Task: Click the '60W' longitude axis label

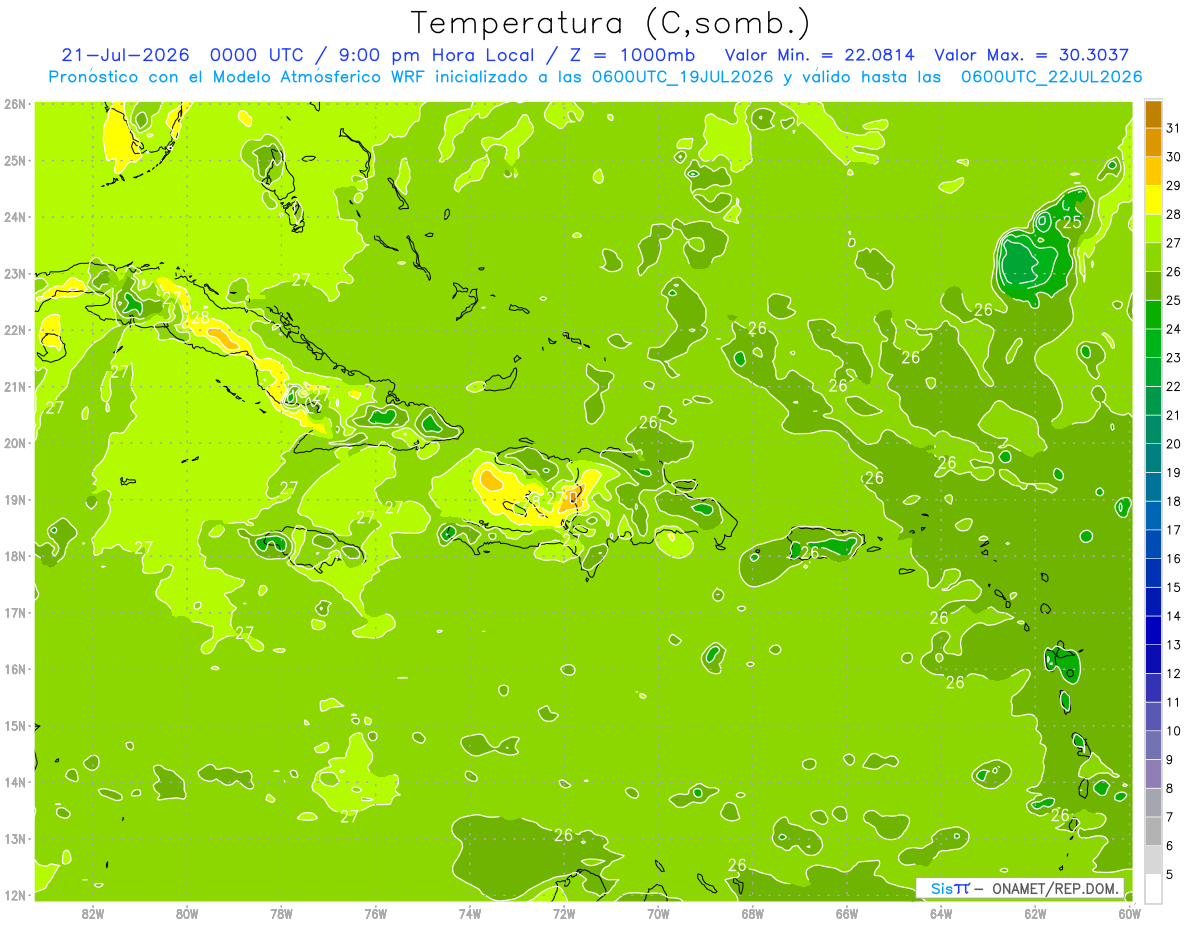Action: click(x=1129, y=914)
